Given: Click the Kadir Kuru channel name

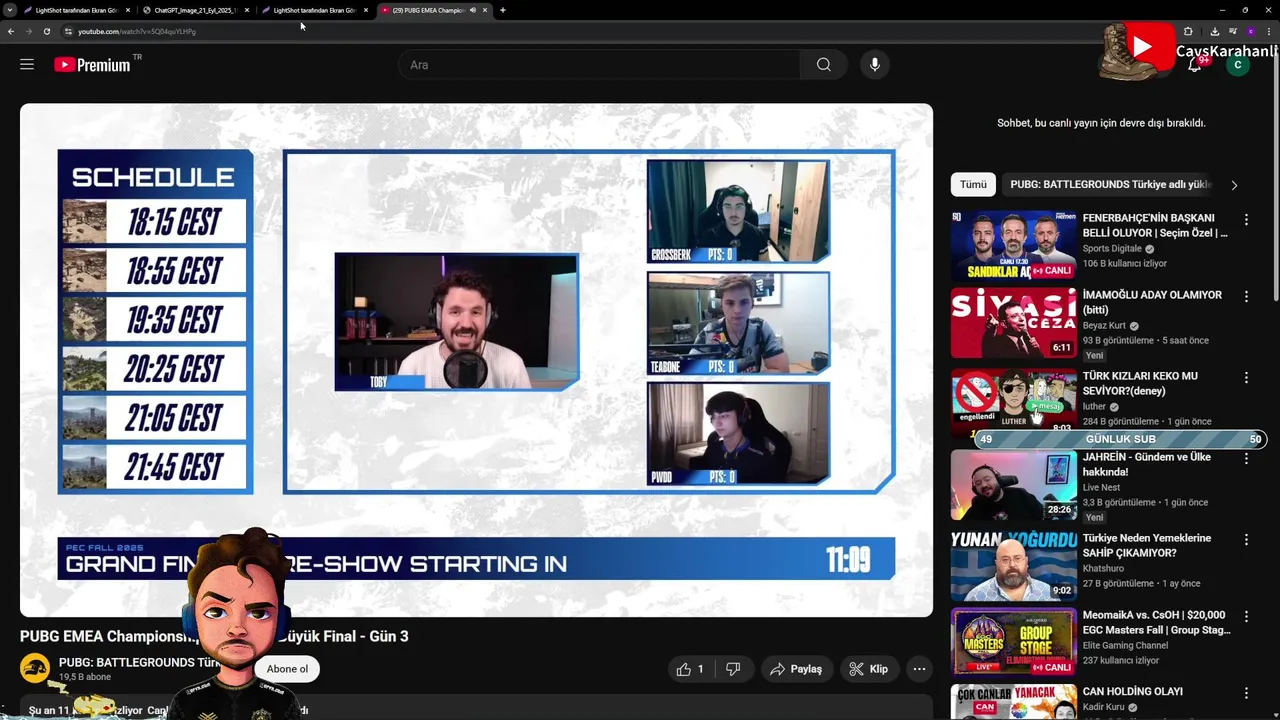Looking at the screenshot, I should [x=1105, y=707].
